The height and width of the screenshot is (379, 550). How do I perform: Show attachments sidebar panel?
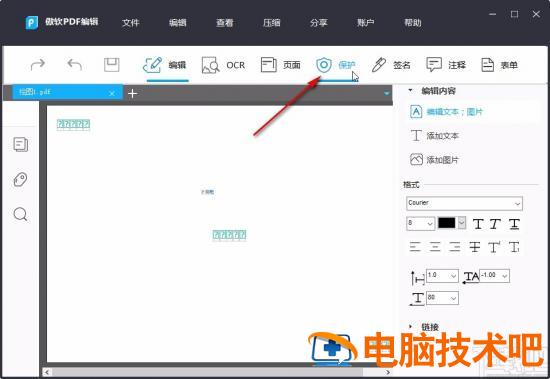tap(20, 179)
